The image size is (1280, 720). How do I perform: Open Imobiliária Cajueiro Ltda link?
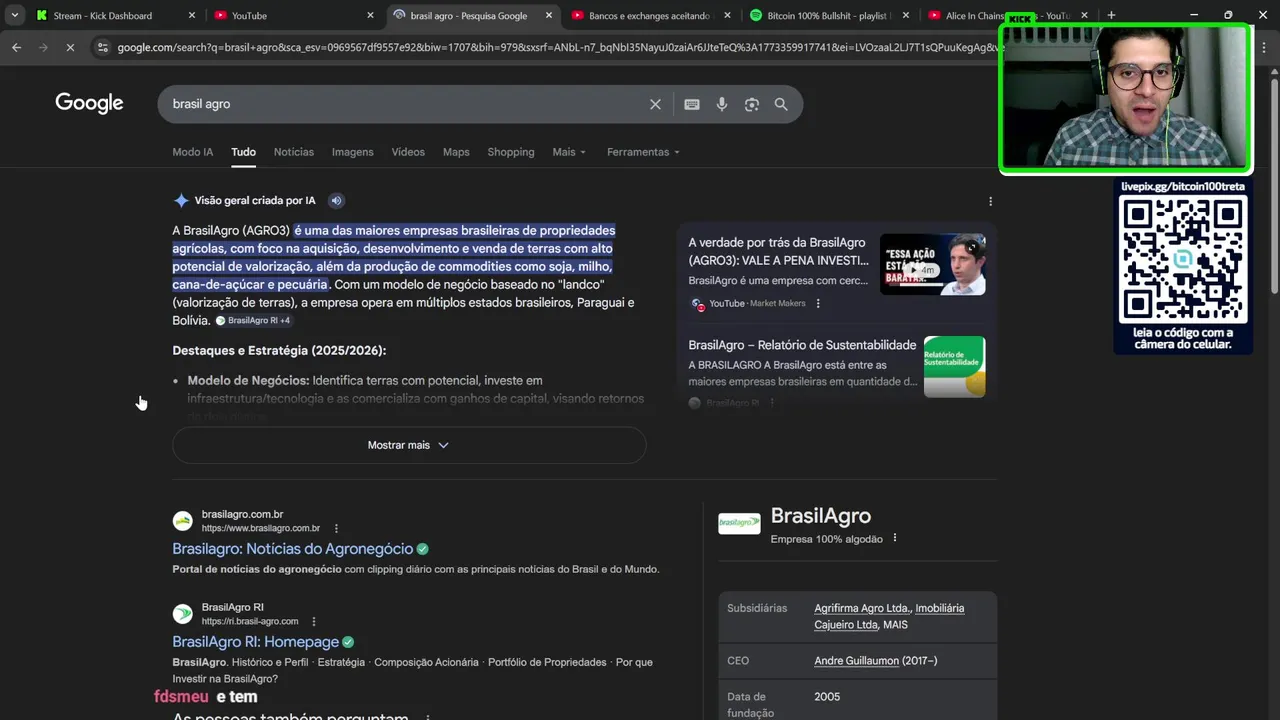point(889,616)
